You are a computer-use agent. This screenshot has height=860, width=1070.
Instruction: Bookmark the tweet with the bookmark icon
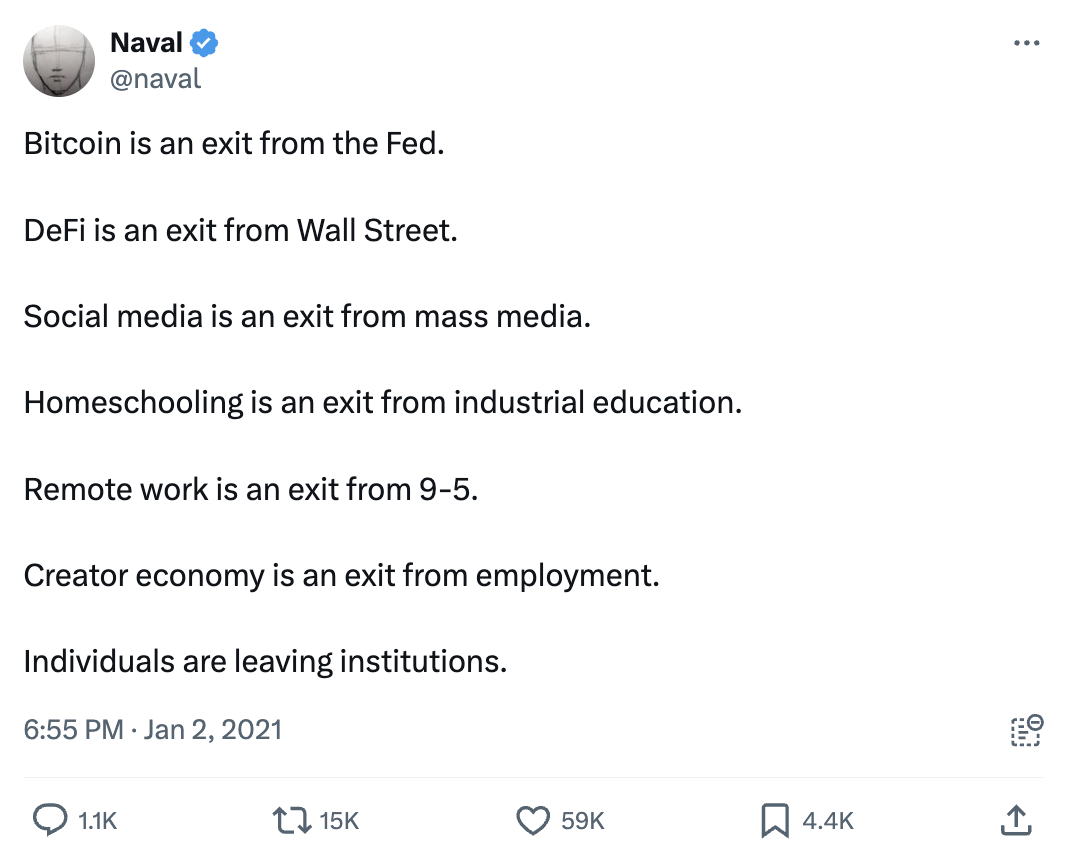pyautogui.click(x=775, y=820)
